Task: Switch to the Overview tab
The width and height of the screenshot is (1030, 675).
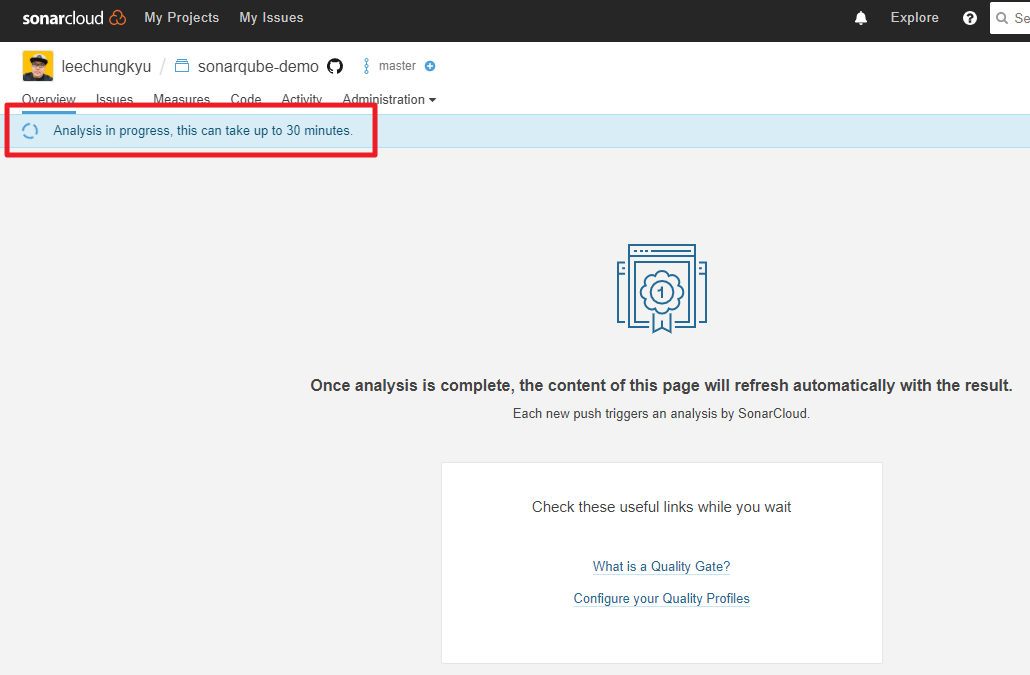Action: click(x=49, y=100)
